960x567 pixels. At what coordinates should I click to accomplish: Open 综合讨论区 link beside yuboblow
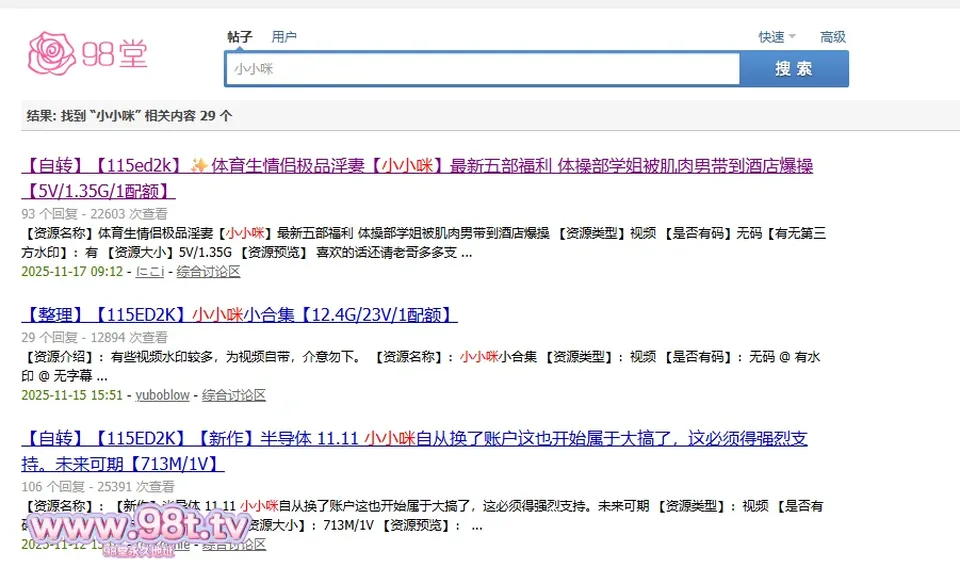234,395
